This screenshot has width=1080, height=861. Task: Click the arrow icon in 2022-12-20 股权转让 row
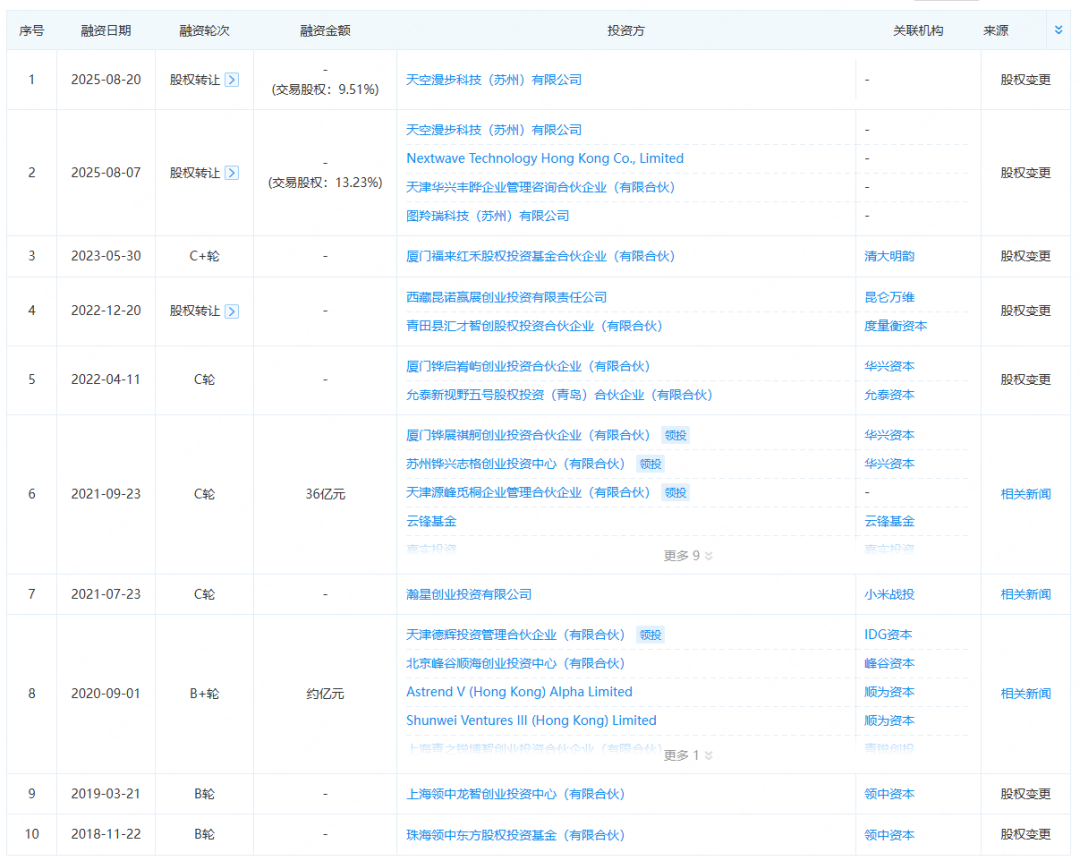[x=231, y=311]
